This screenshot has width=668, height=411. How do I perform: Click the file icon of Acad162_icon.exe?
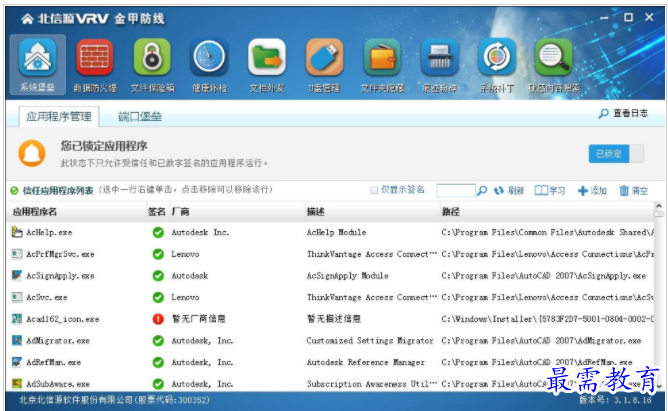click(17, 319)
